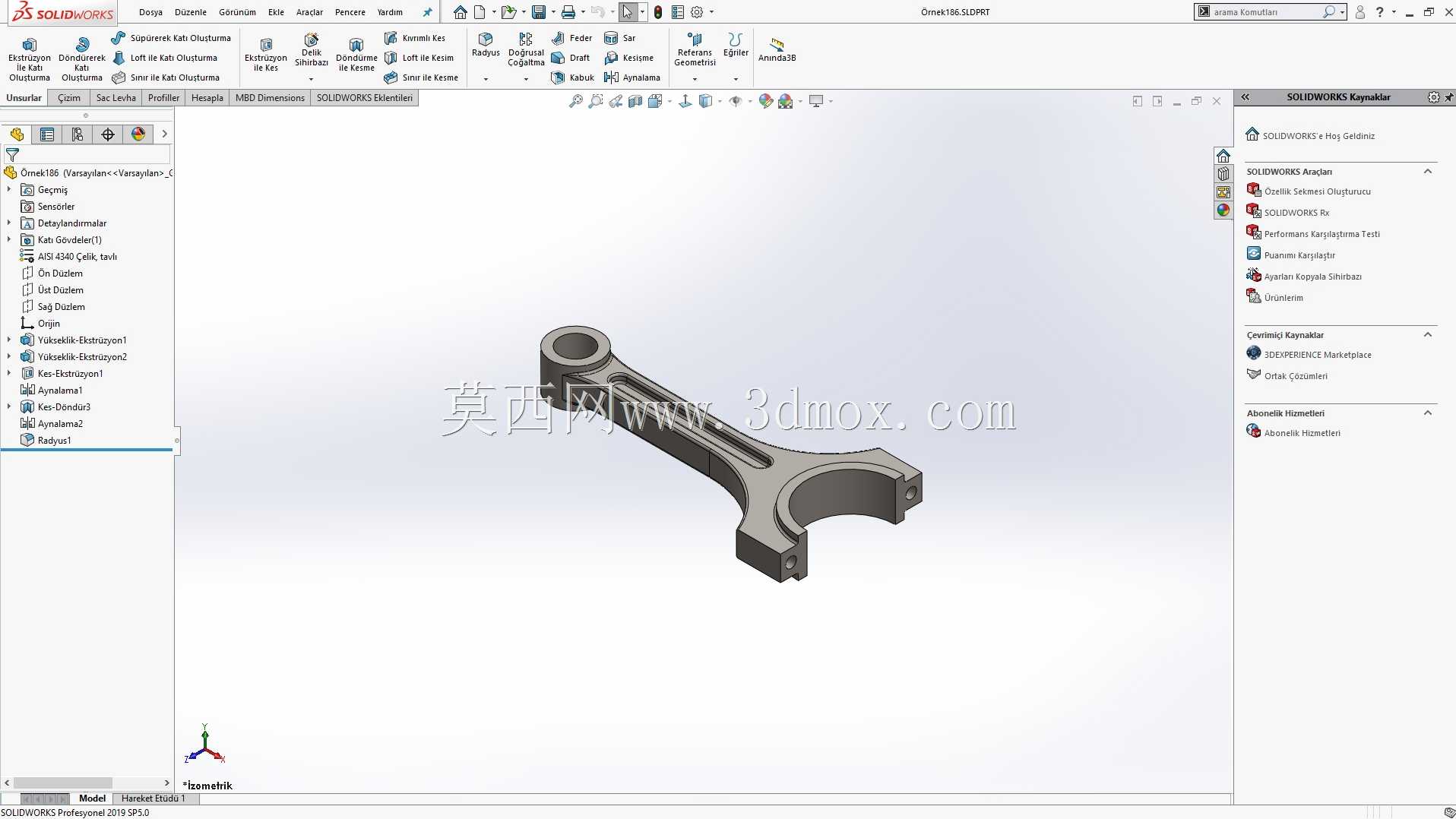Screen dimensions: 1456x819
Task: Open DimXpertManager crosshair tab
Action: tap(108, 134)
